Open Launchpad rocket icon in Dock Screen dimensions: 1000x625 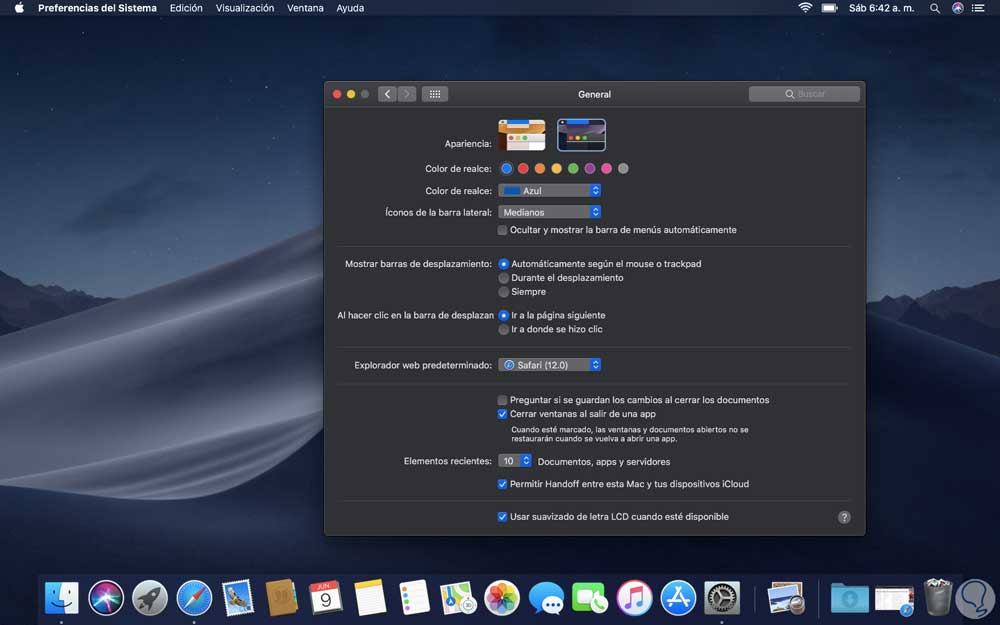coord(150,598)
